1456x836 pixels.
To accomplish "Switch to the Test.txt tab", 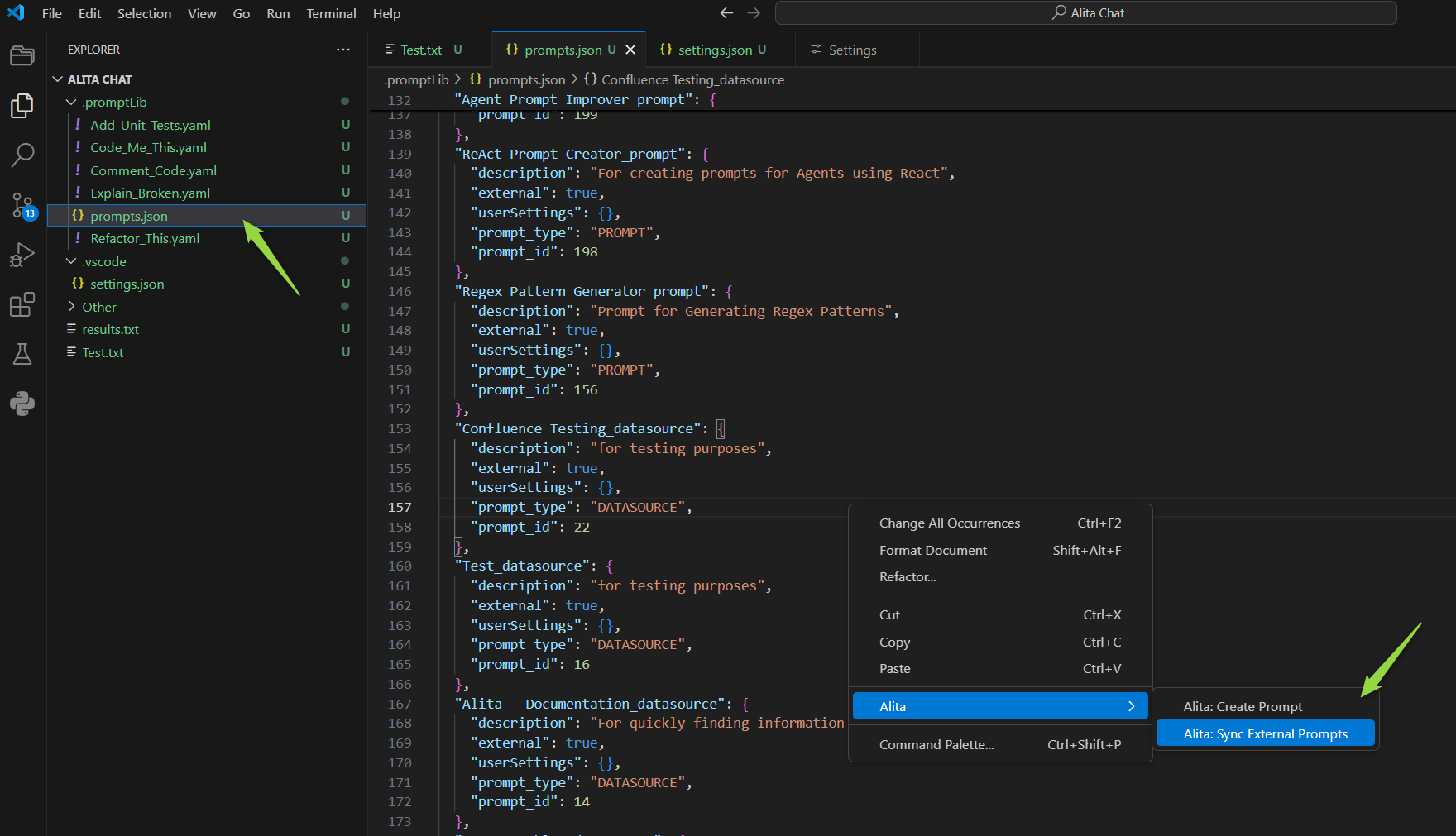I will (x=429, y=50).
